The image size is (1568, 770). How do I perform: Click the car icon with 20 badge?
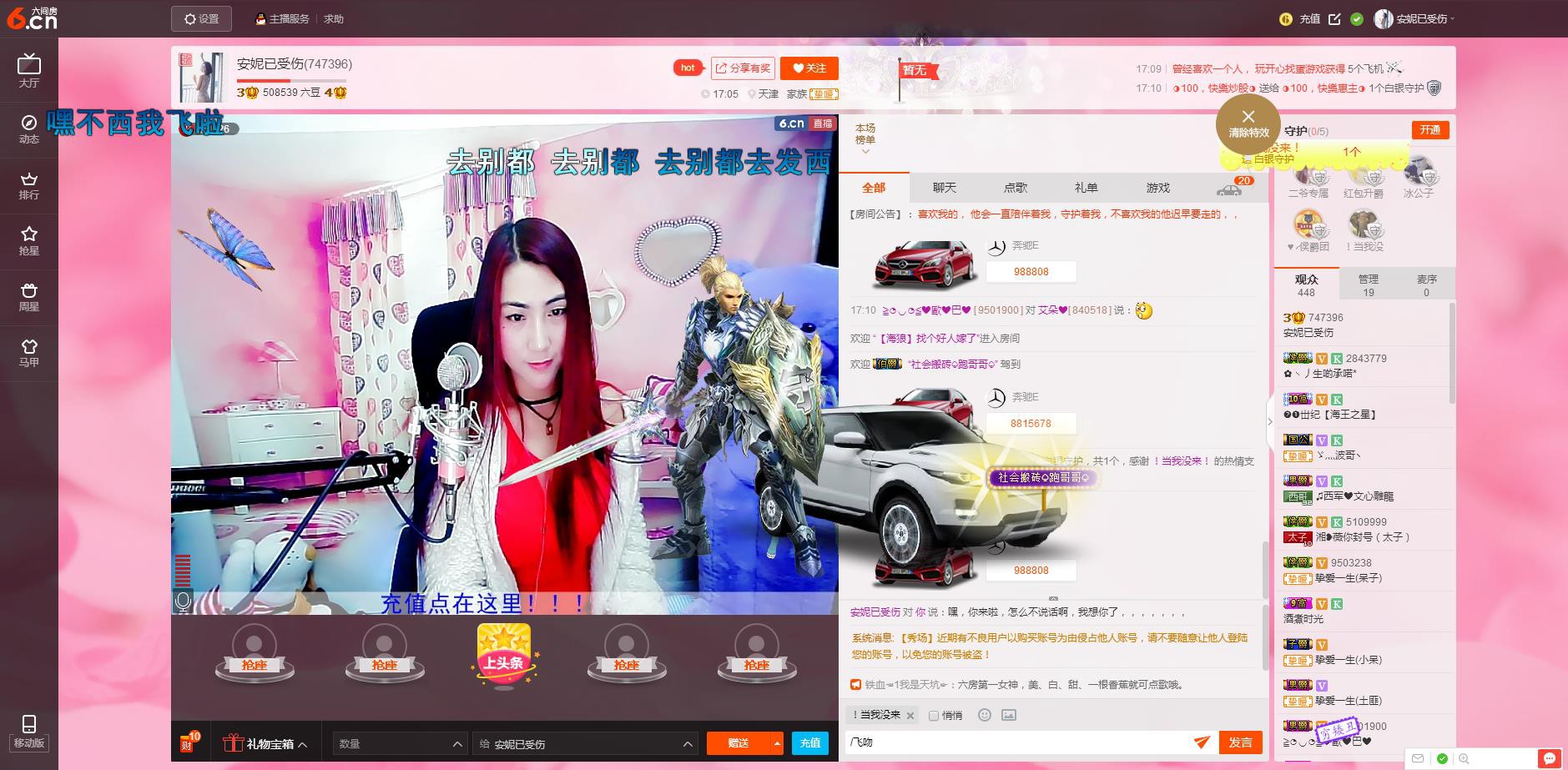1233,187
